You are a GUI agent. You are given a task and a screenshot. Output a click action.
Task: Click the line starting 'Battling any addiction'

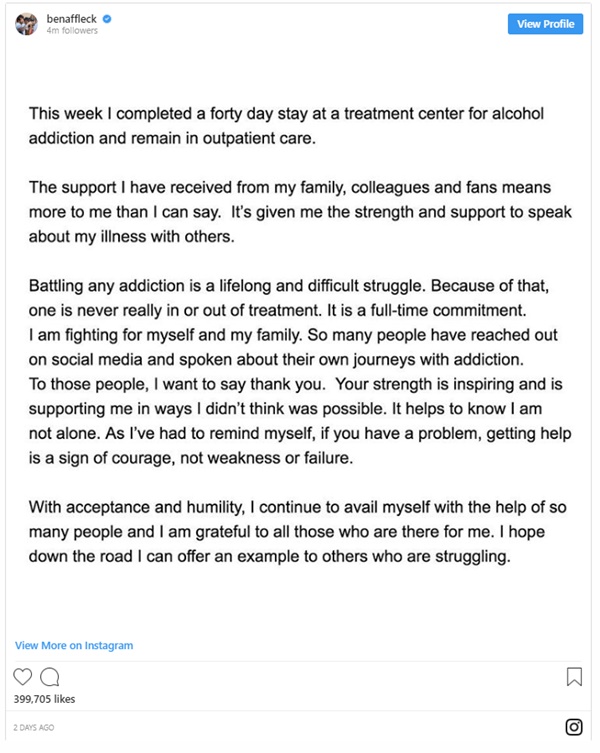[x=289, y=286]
